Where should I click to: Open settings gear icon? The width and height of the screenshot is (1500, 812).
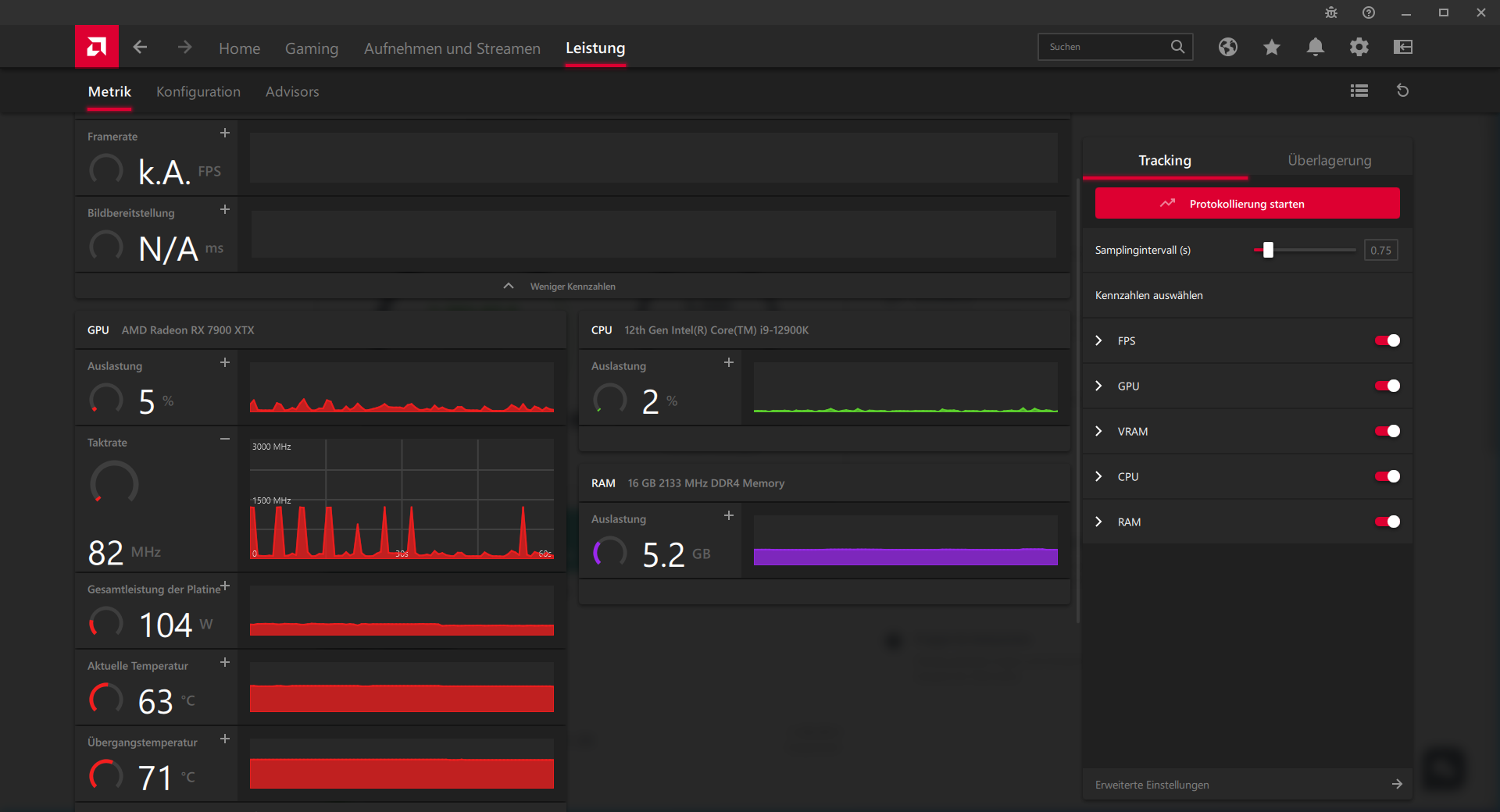click(1359, 47)
